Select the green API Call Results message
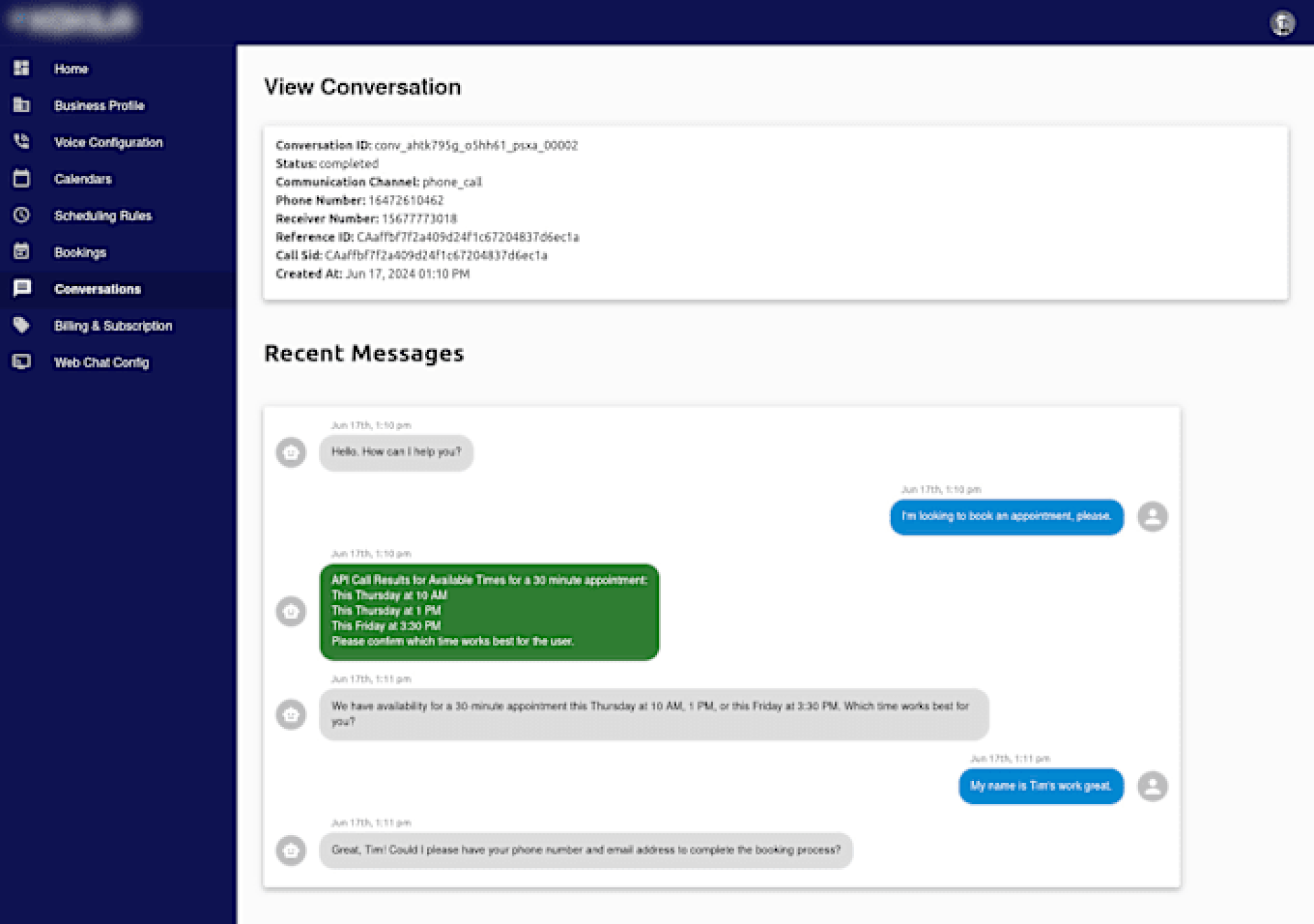Image resolution: width=1314 pixels, height=924 pixels. pyautogui.click(x=489, y=611)
